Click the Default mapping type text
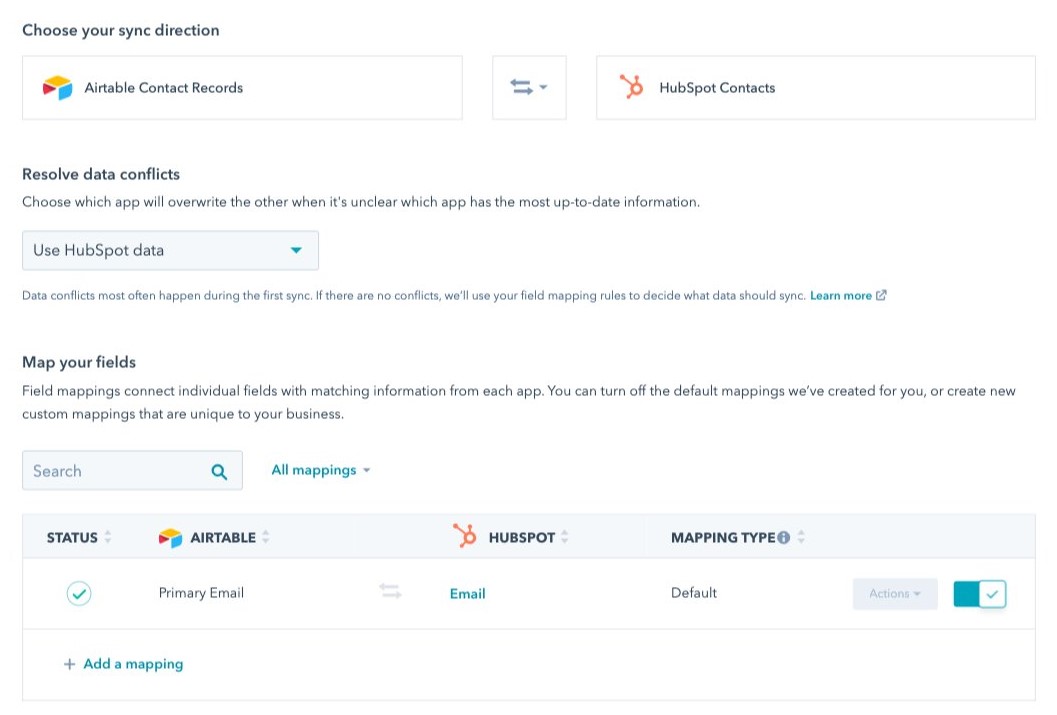The image size is (1057, 715). [x=694, y=593]
